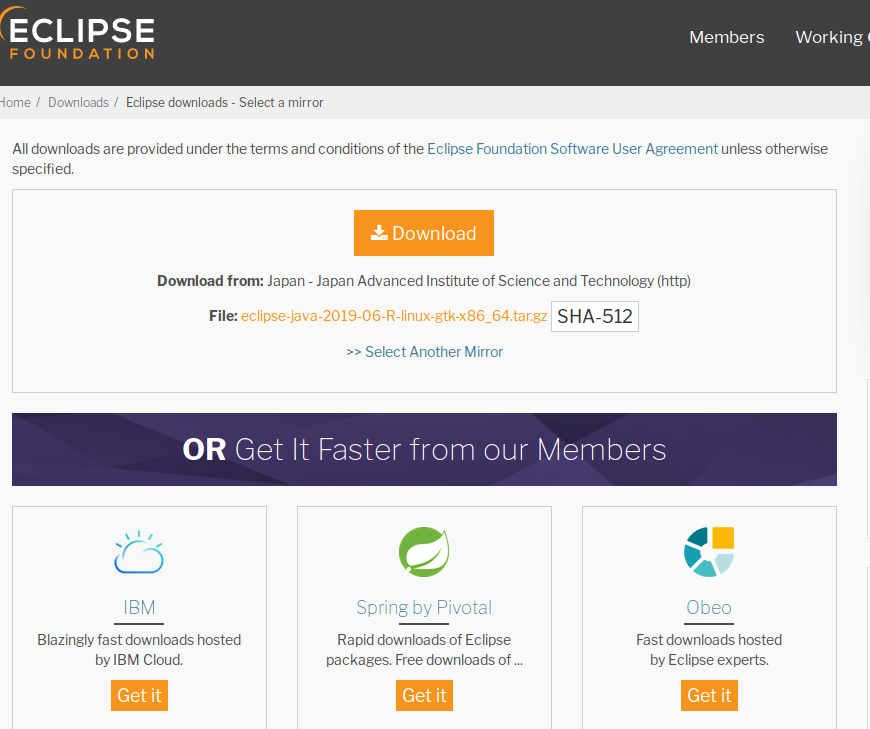This screenshot has height=729, width=870.
Task: Click text 'Fast downloads hosted by Eclipse experts.'
Action: (x=709, y=650)
